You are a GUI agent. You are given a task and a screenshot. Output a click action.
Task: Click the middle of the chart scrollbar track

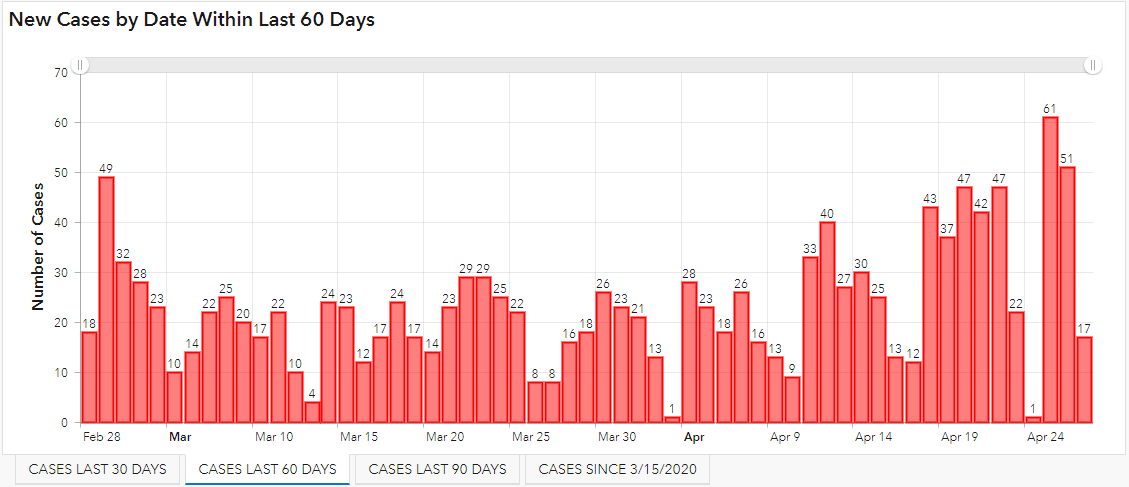[x=587, y=65]
